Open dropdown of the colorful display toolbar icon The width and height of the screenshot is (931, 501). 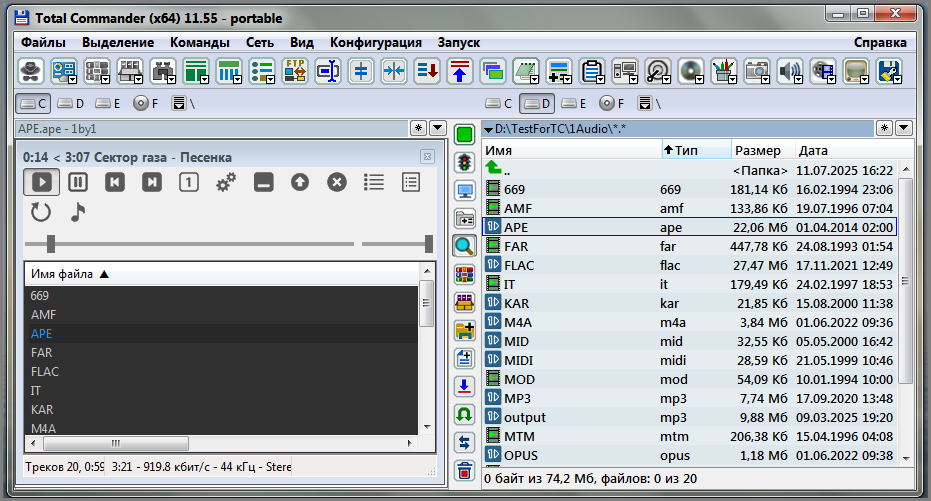[73, 80]
